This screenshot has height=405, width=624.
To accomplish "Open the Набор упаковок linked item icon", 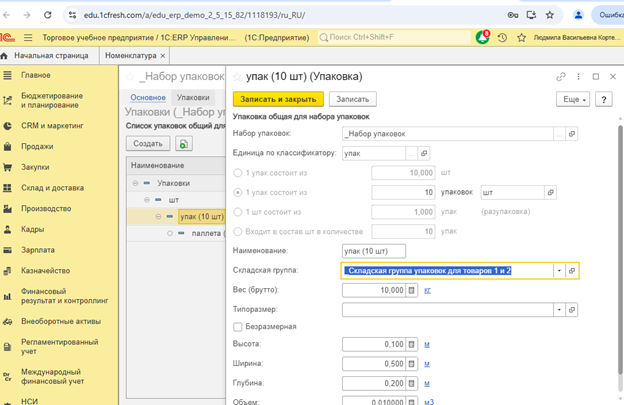I will click(572, 134).
